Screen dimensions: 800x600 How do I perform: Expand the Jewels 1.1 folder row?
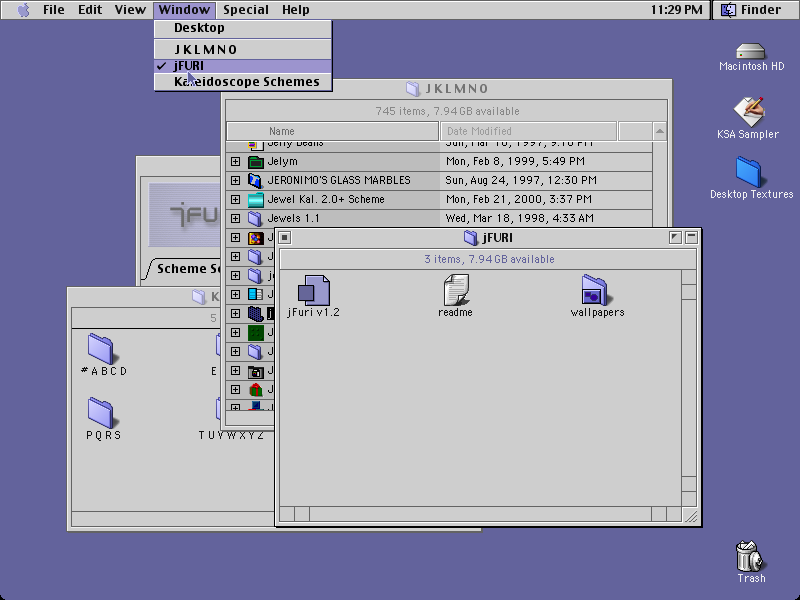[x=235, y=218]
